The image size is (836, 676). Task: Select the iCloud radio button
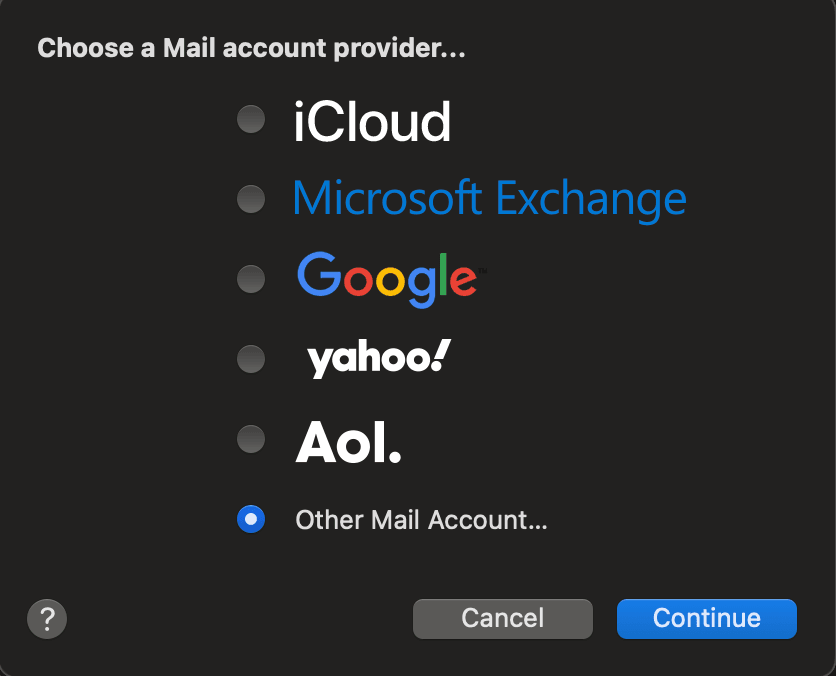coord(251,118)
